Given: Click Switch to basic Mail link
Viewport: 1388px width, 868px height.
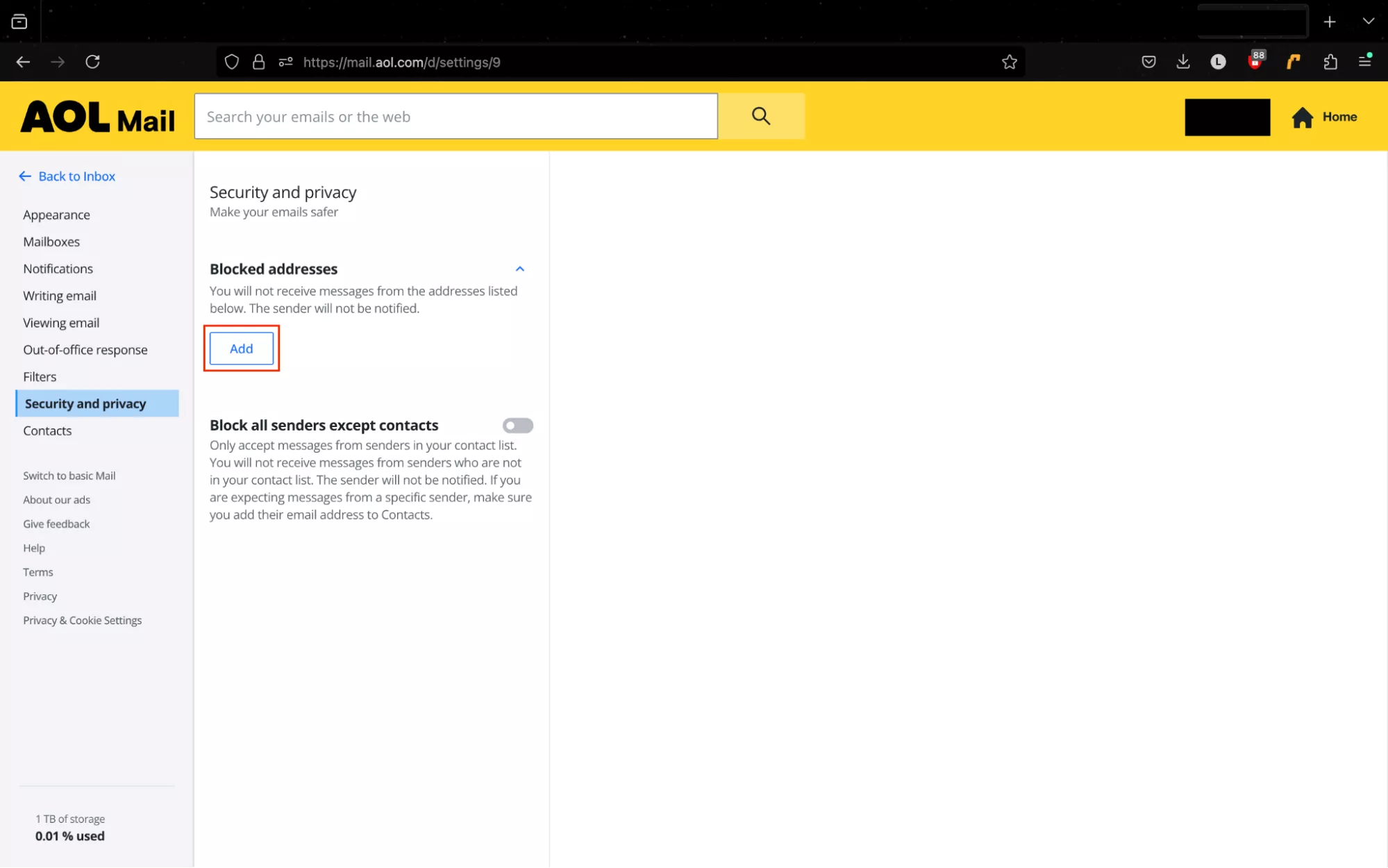Looking at the screenshot, I should 69,476.
